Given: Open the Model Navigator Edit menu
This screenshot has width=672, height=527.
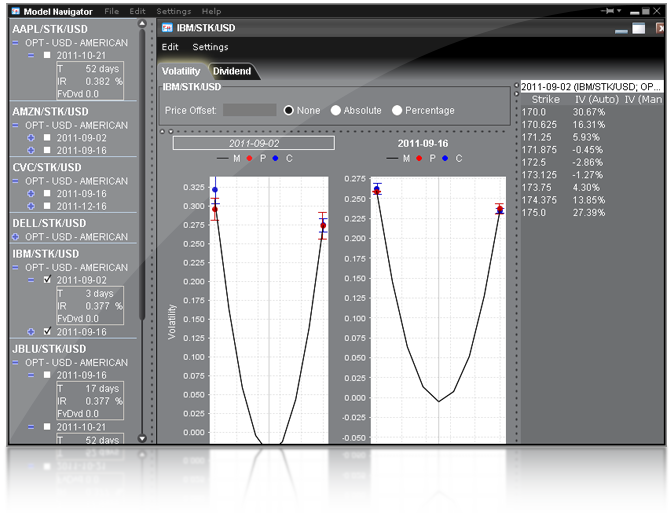Looking at the screenshot, I should point(138,11).
